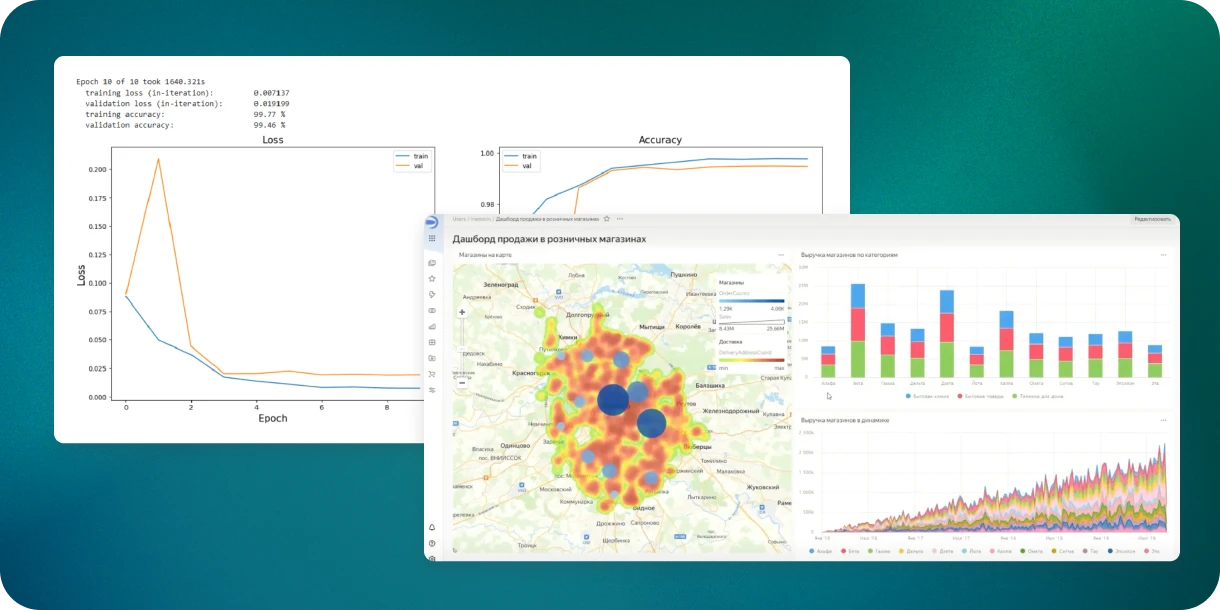Click the DataLens logo in sidebar

[432, 223]
